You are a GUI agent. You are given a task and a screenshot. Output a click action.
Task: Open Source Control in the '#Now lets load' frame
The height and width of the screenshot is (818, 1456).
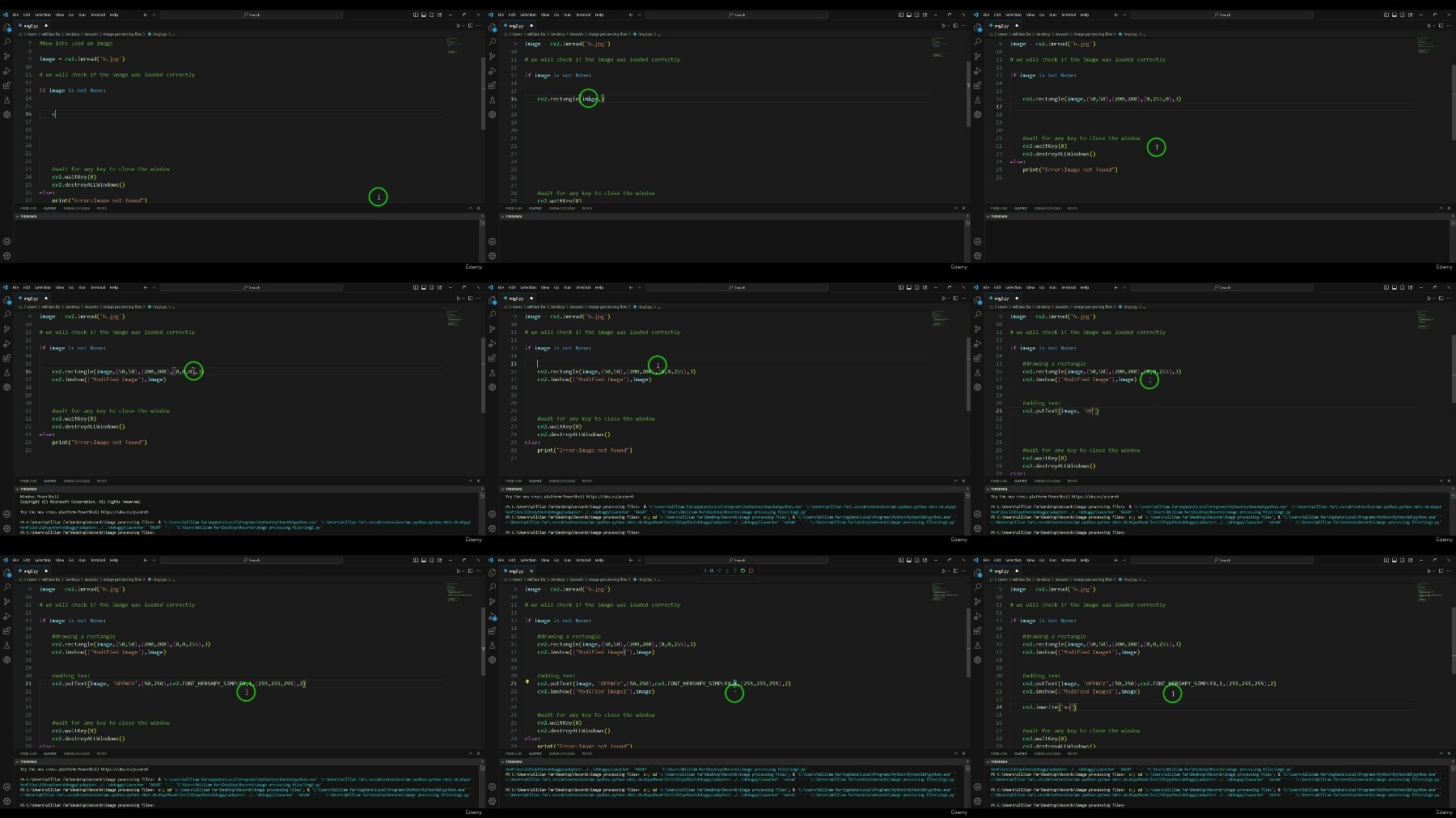pyautogui.click(x=6, y=57)
